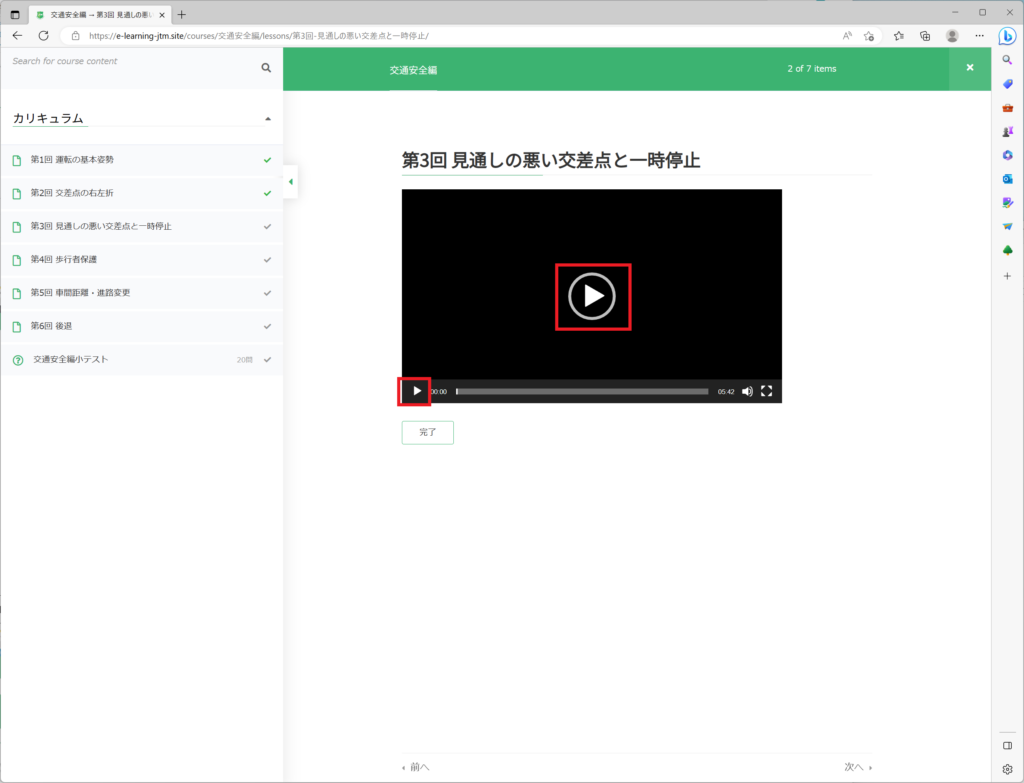The height and width of the screenshot is (783, 1024).
Task: Click the 完了 button below the video
Action: [x=427, y=432]
